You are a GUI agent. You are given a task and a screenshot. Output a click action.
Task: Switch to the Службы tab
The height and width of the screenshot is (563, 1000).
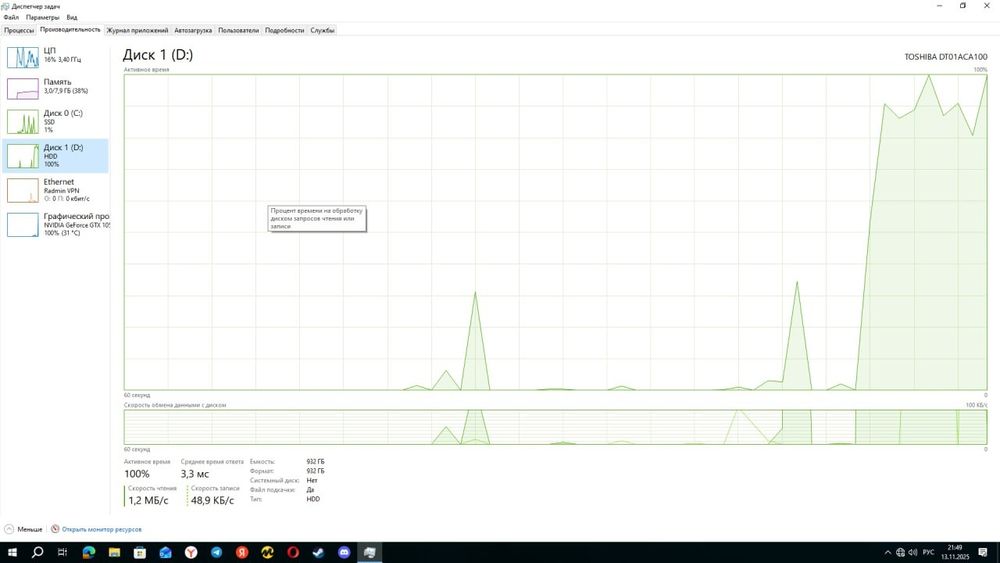click(322, 30)
